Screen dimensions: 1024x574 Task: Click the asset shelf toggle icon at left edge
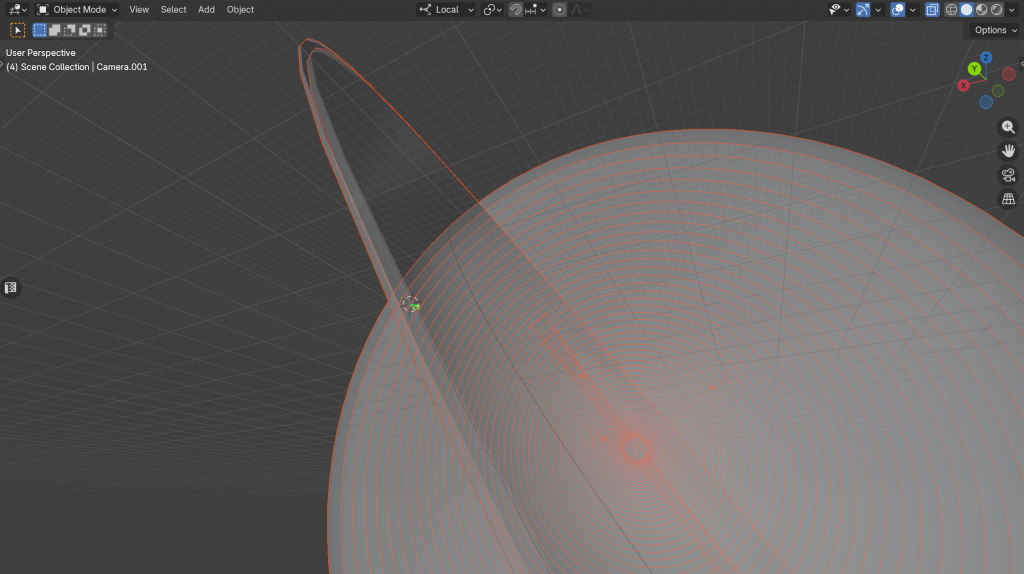tap(10, 287)
